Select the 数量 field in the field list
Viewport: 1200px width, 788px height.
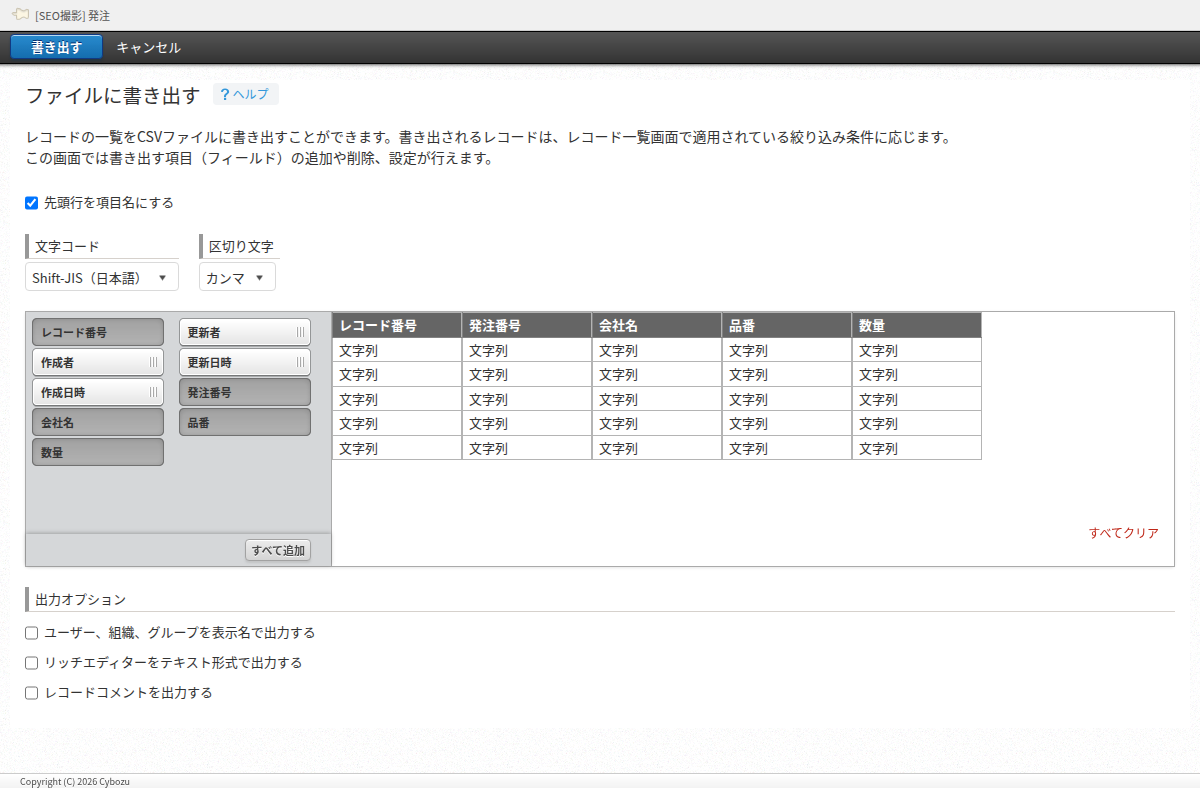[98, 452]
